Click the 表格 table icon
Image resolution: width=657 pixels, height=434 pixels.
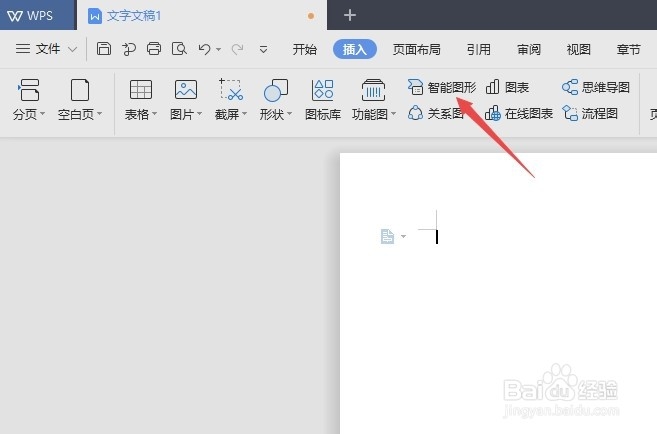pyautogui.click(x=141, y=90)
